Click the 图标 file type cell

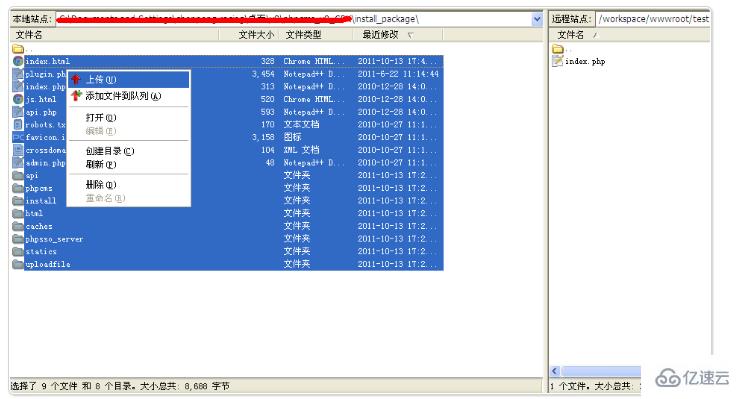[x=293, y=137]
